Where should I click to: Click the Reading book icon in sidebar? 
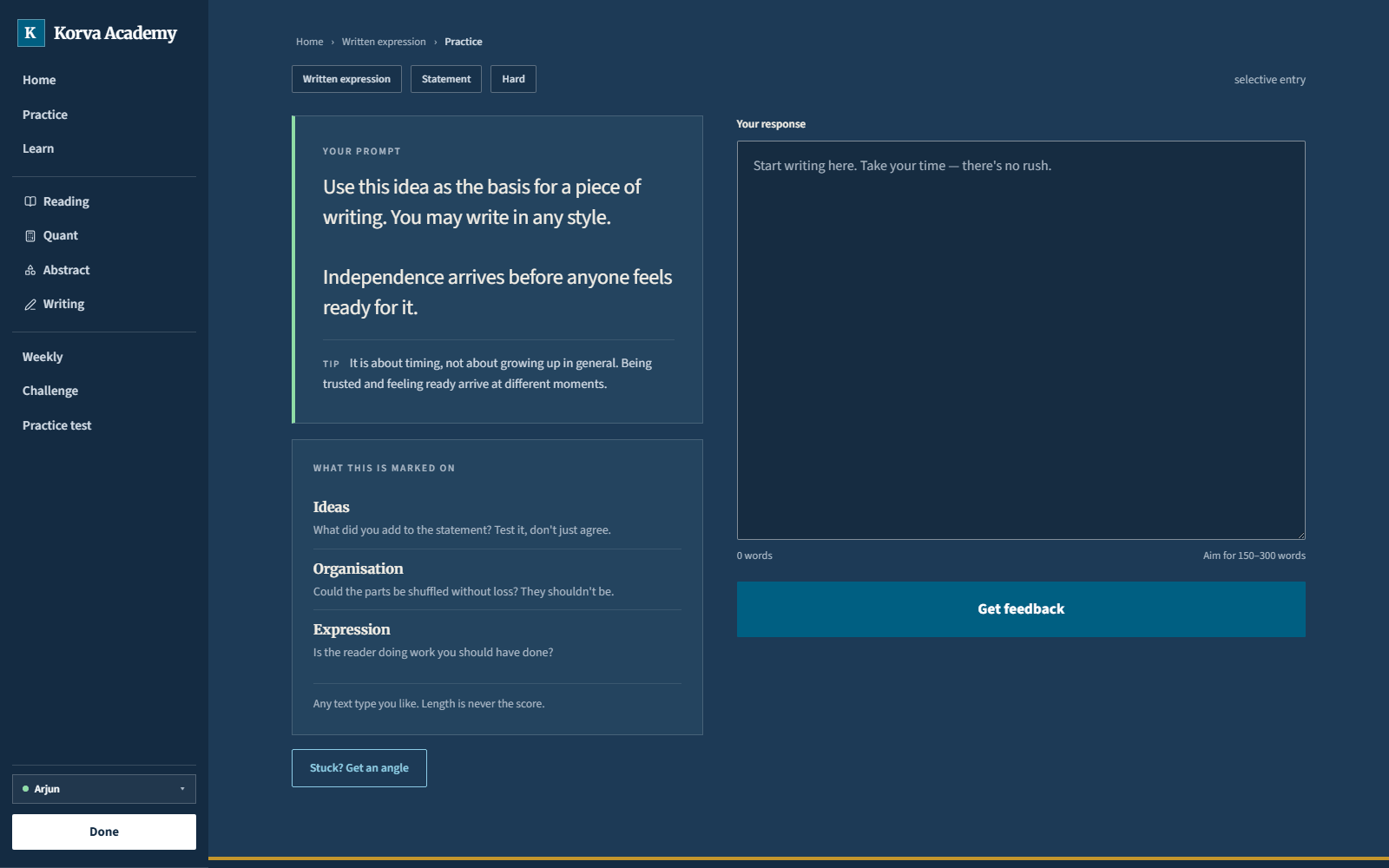pos(30,201)
